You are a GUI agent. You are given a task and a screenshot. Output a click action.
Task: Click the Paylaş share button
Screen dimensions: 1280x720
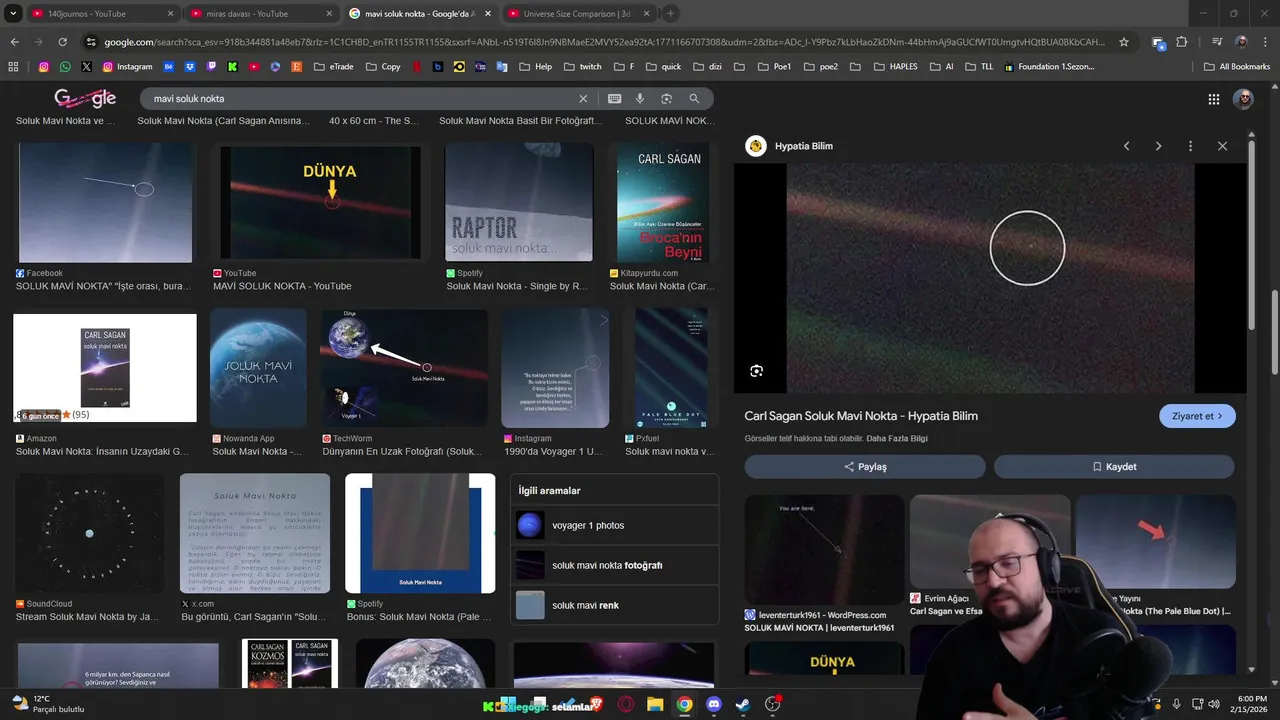coord(865,467)
